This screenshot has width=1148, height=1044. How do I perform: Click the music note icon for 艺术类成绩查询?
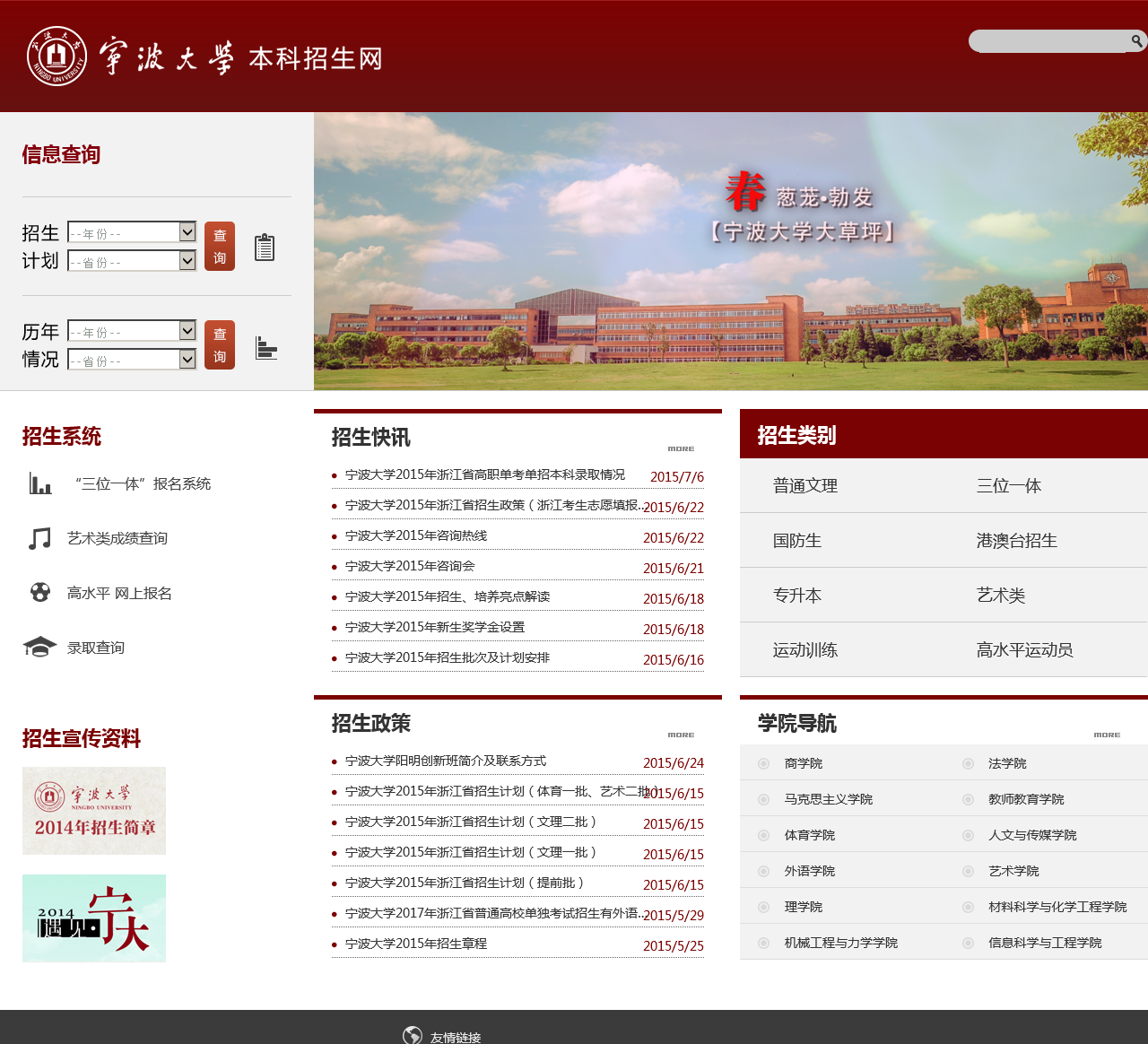pos(39,538)
